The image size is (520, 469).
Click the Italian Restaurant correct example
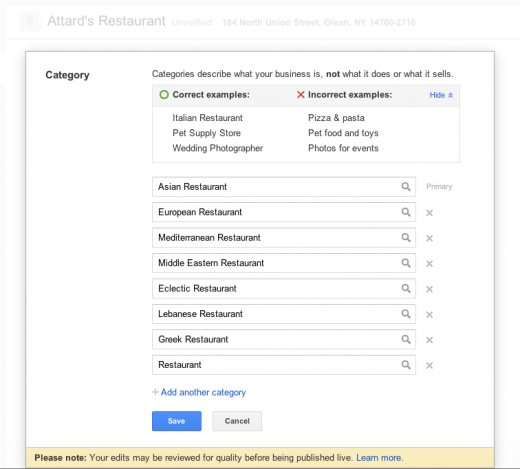point(207,118)
